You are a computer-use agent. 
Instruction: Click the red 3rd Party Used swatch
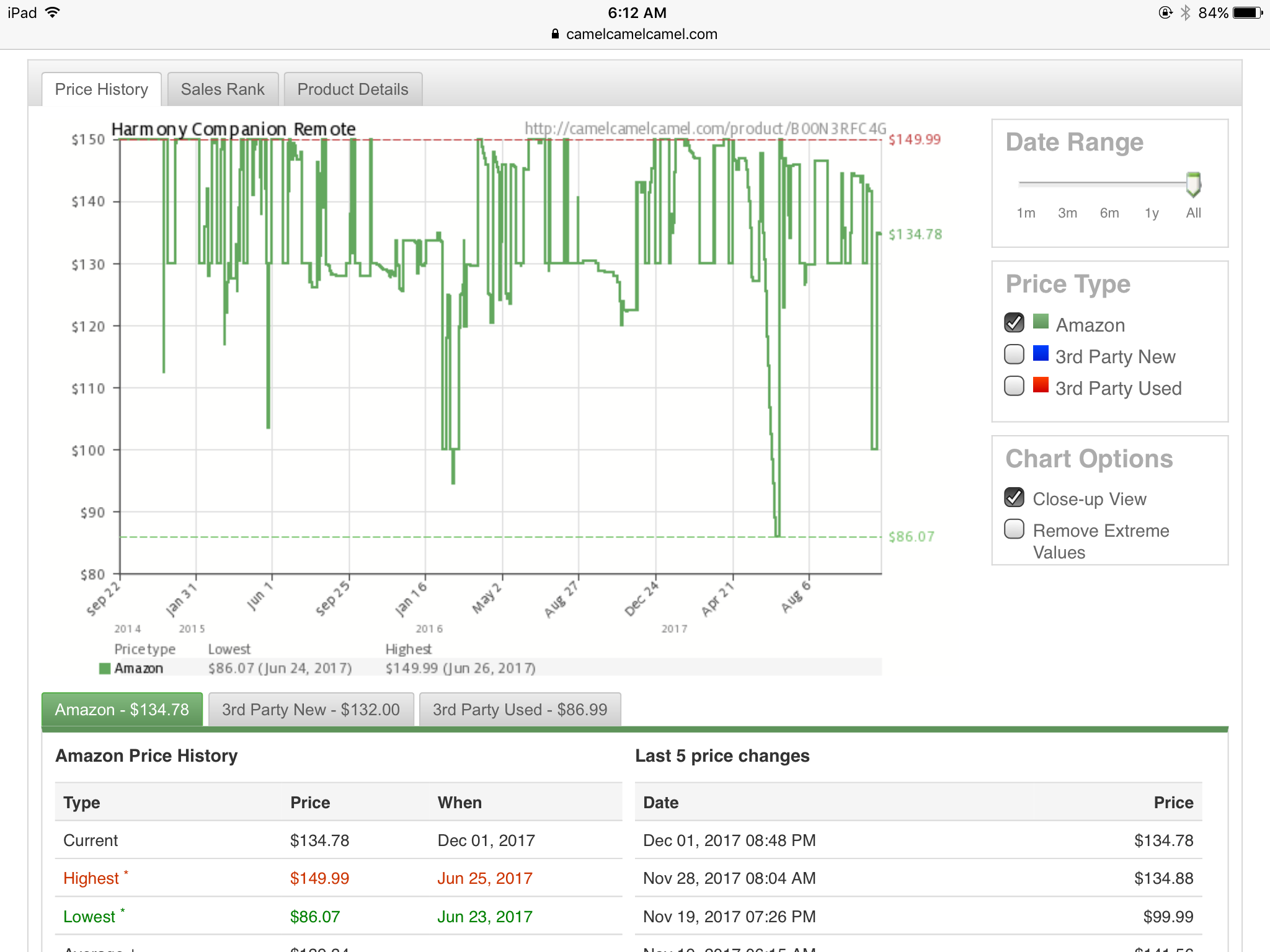(1041, 386)
